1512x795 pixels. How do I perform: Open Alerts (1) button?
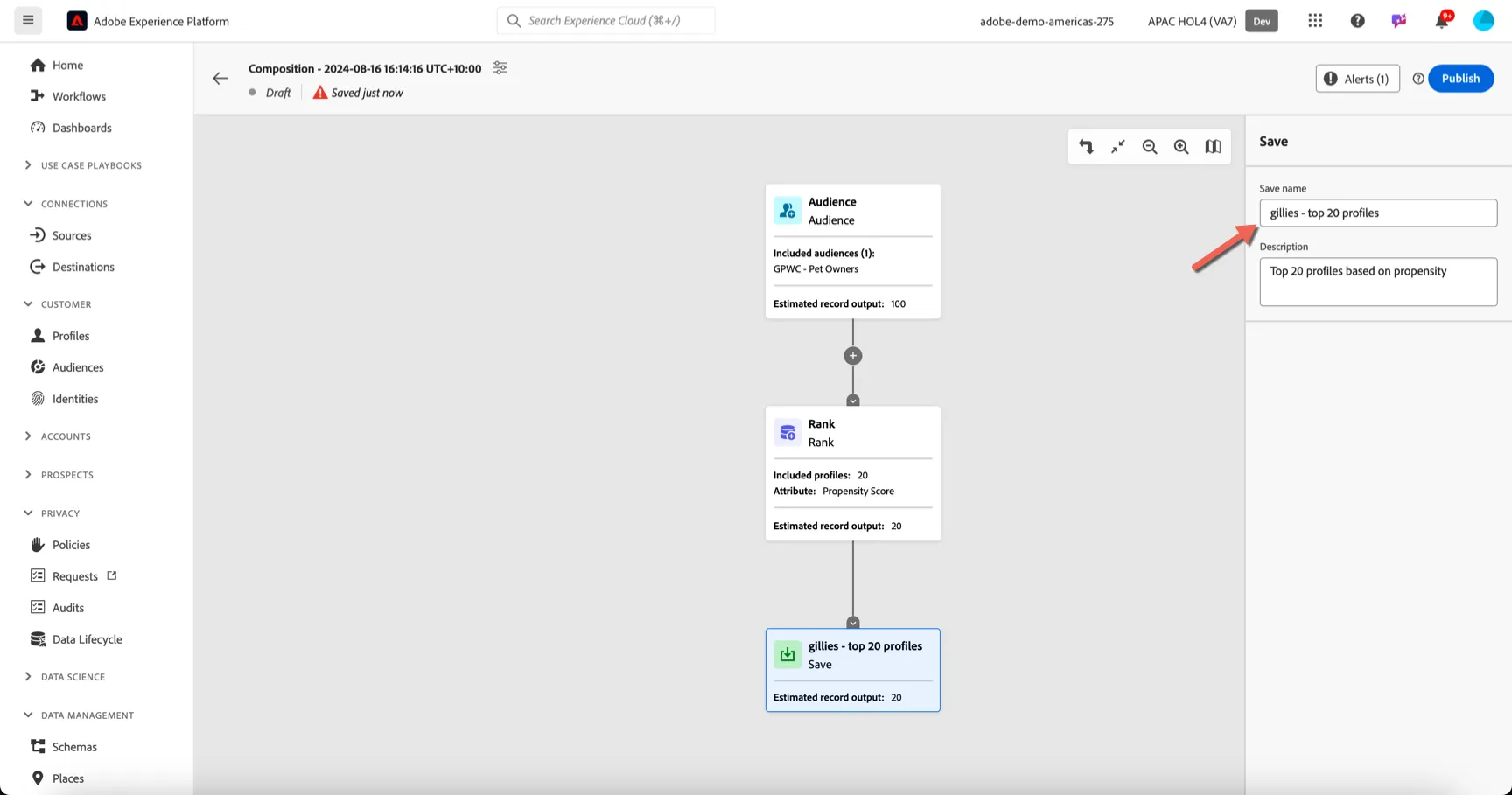1357,79
